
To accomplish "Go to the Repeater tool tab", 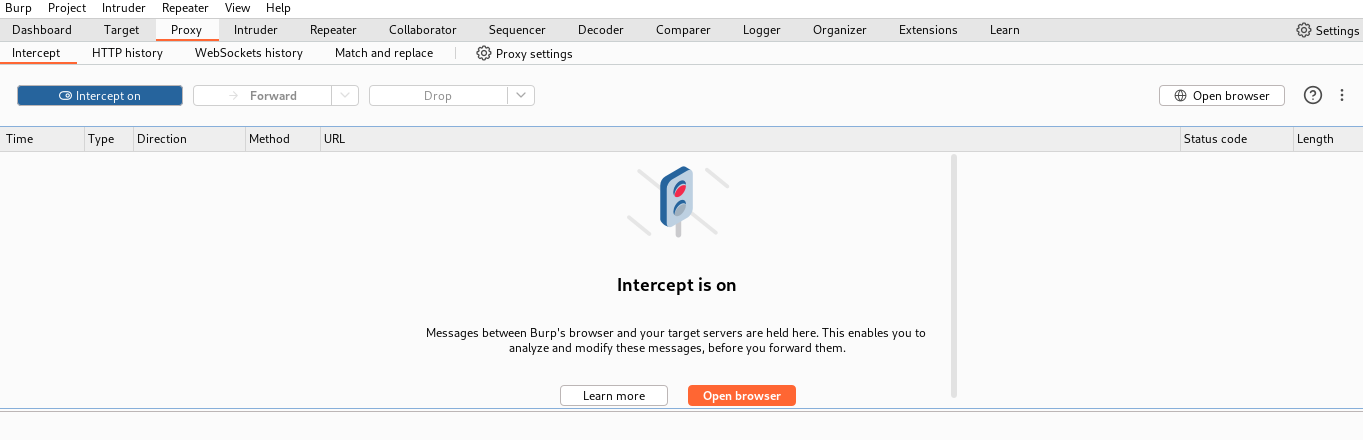I will (333, 30).
